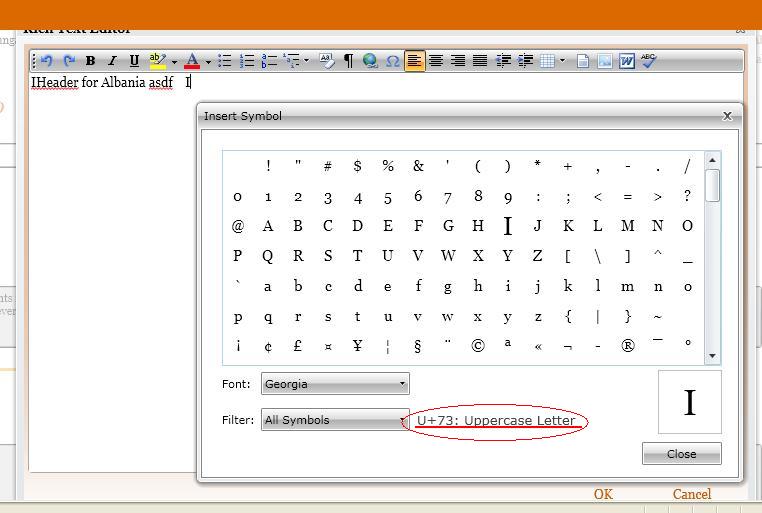Screen dimensions: 762x513
Task: Select the tilde ~ symbol
Action: pos(657,317)
